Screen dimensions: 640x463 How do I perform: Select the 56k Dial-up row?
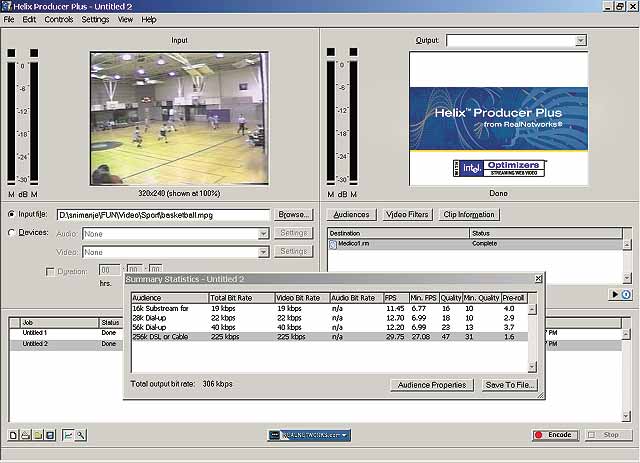[x=329, y=327]
